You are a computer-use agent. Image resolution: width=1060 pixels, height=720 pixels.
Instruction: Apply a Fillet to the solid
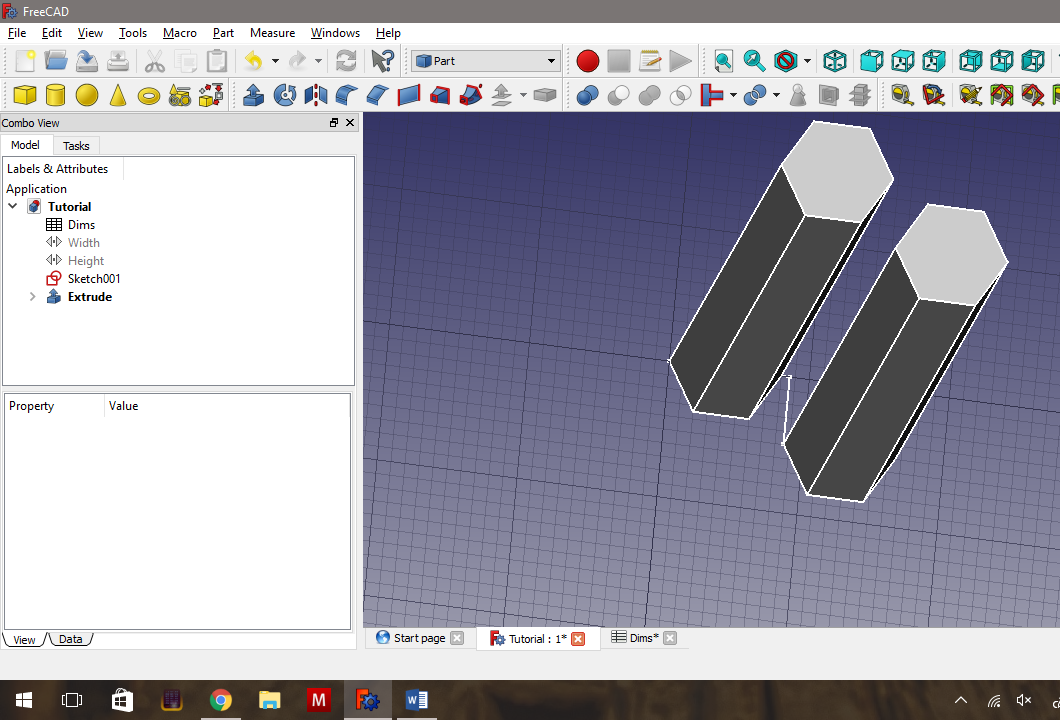(345, 95)
